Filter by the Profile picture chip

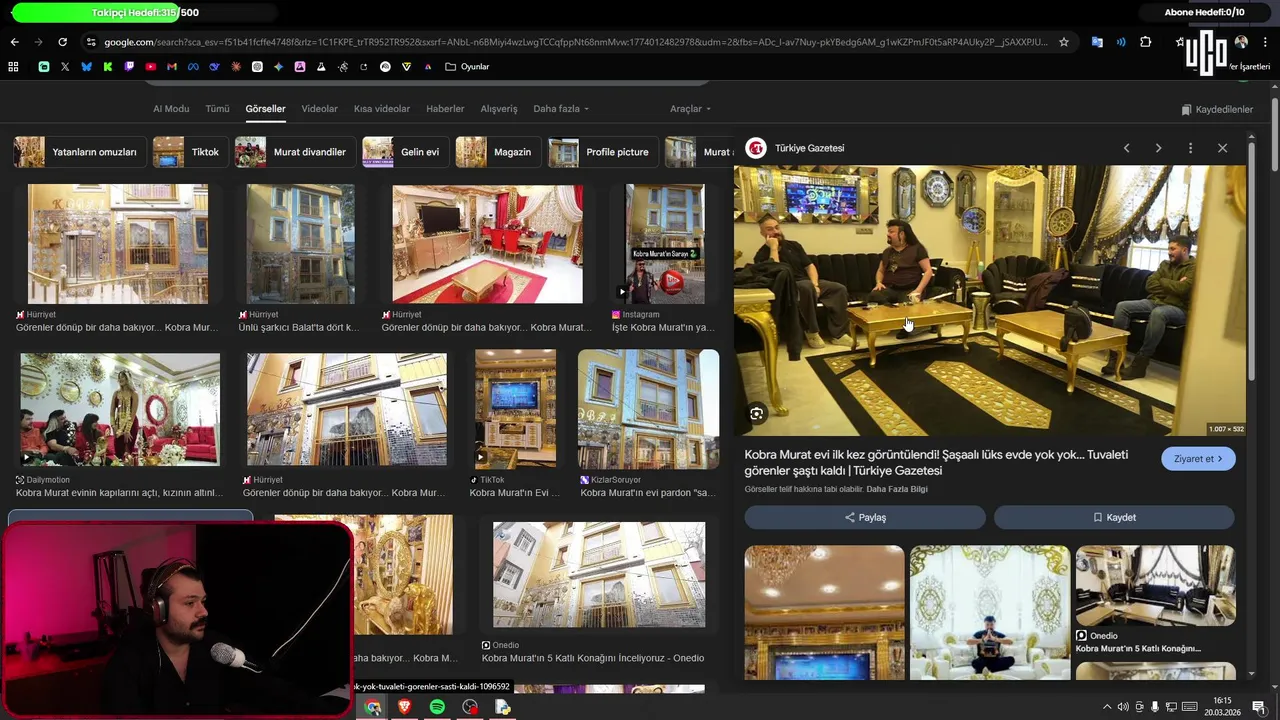603,152
